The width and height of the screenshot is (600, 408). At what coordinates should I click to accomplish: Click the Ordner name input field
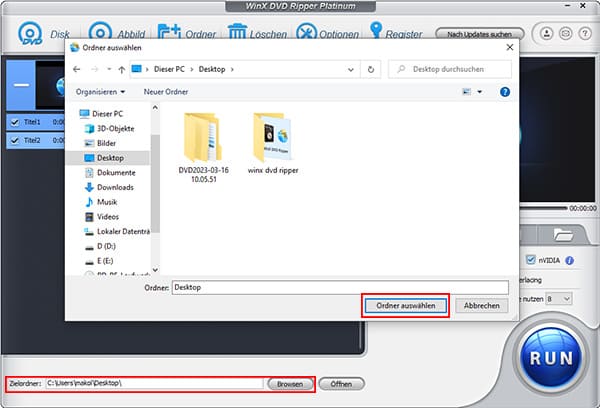click(x=340, y=287)
